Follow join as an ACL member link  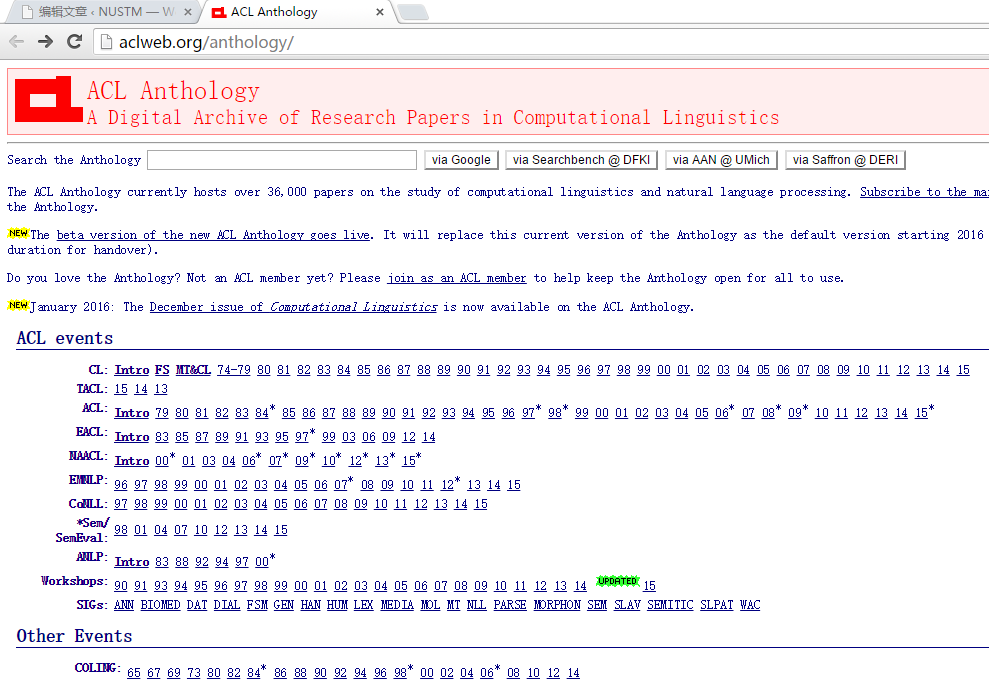(457, 278)
